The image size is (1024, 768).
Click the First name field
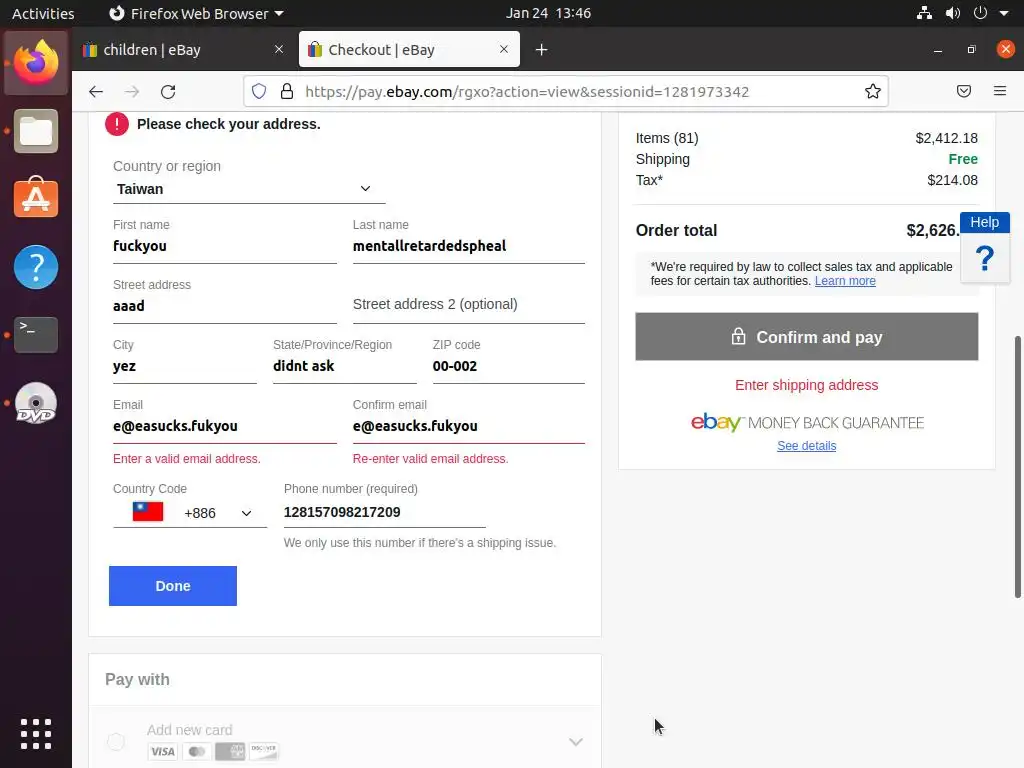pyautogui.click(x=225, y=246)
